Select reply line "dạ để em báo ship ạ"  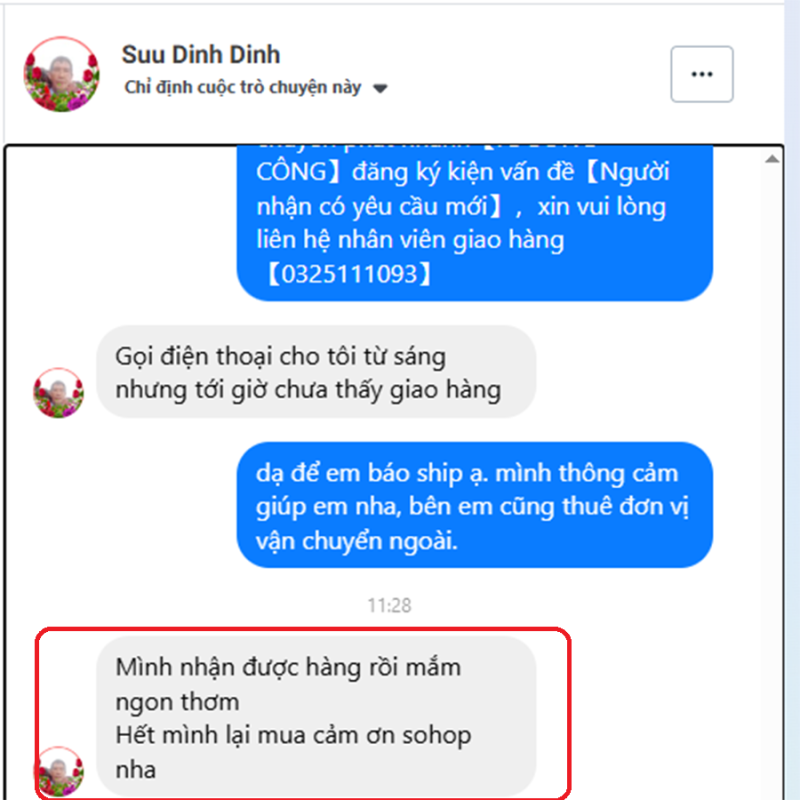(x=372, y=473)
